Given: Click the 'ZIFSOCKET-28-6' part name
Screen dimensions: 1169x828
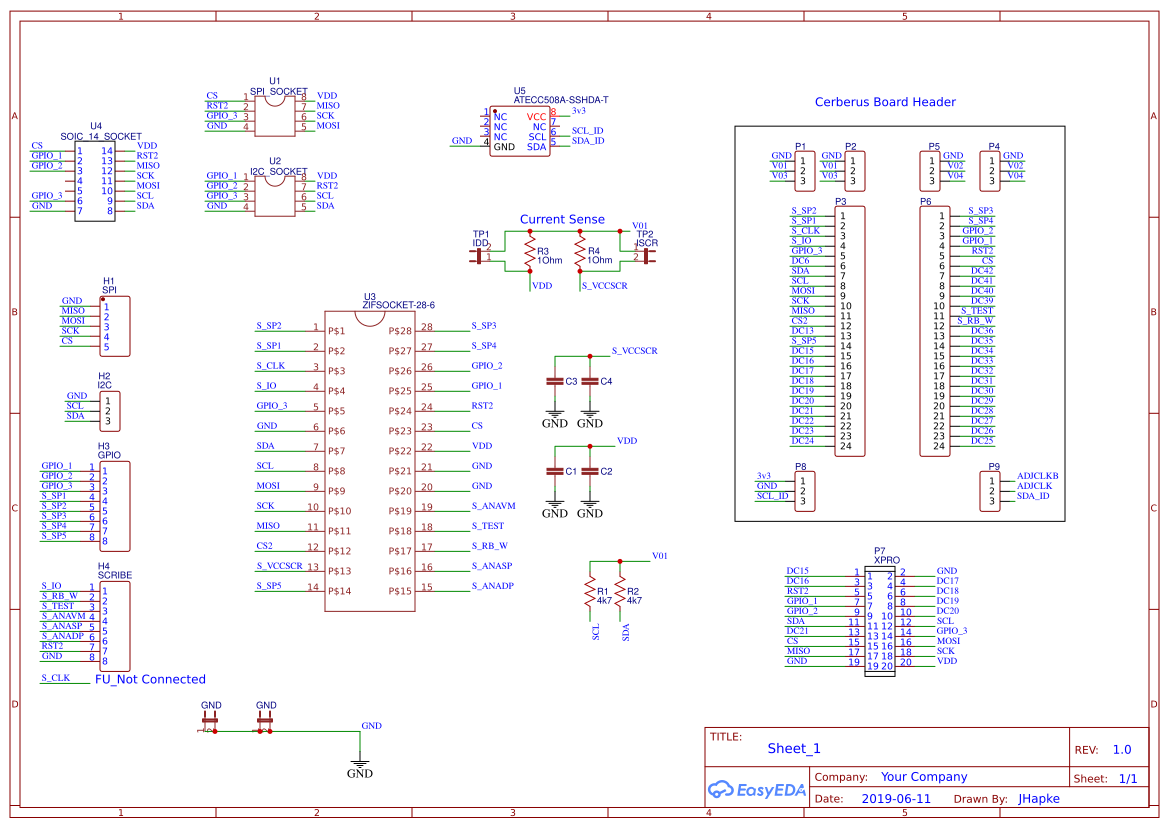Looking at the screenshot, I should (x=398, y=305).
